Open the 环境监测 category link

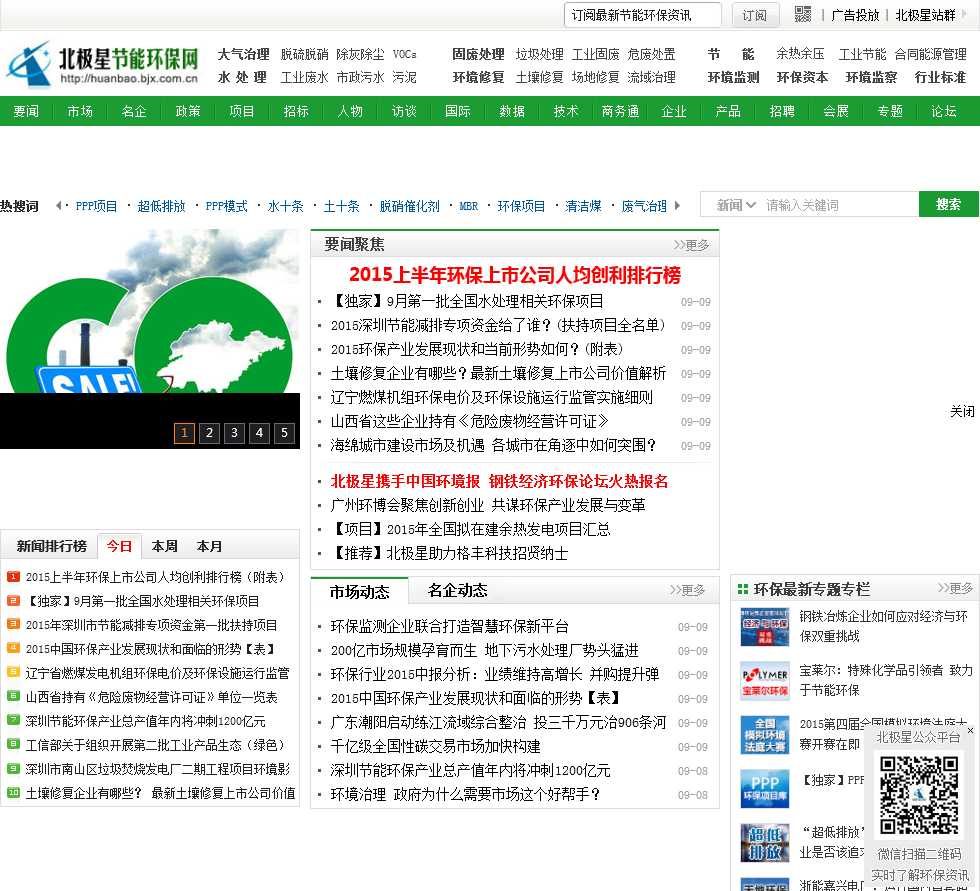pos(734,77)
